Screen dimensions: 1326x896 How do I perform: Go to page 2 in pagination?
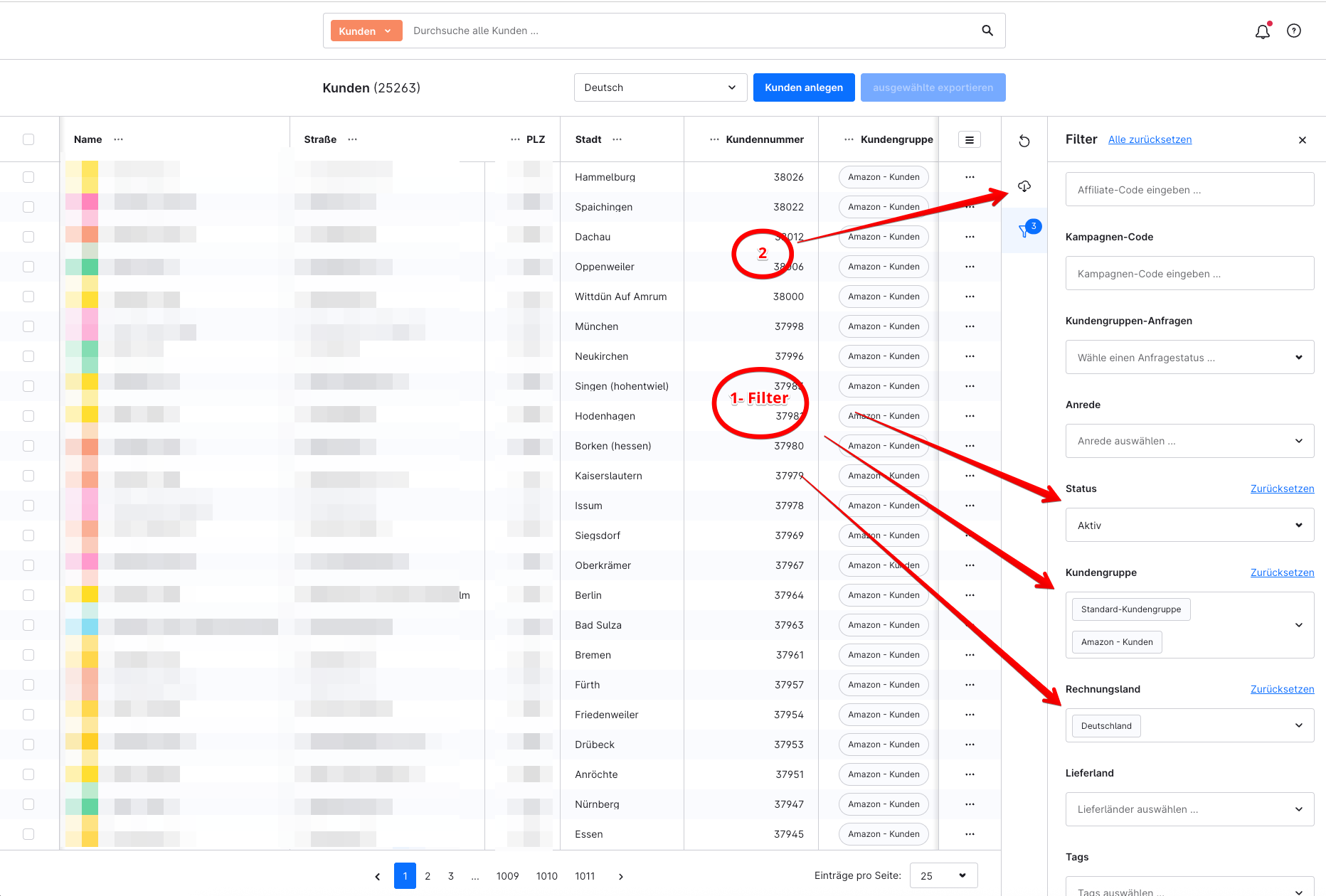pyautogui.click(x=428, y=876)
